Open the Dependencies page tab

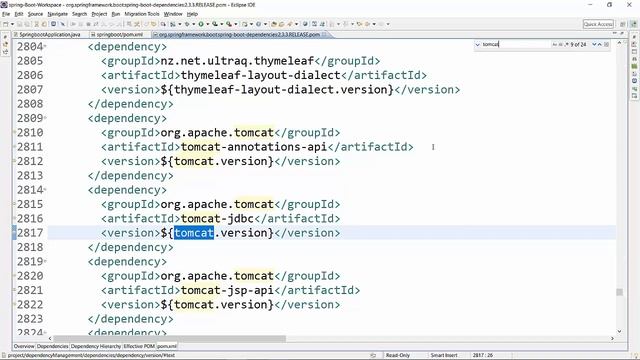pos(53,346)
